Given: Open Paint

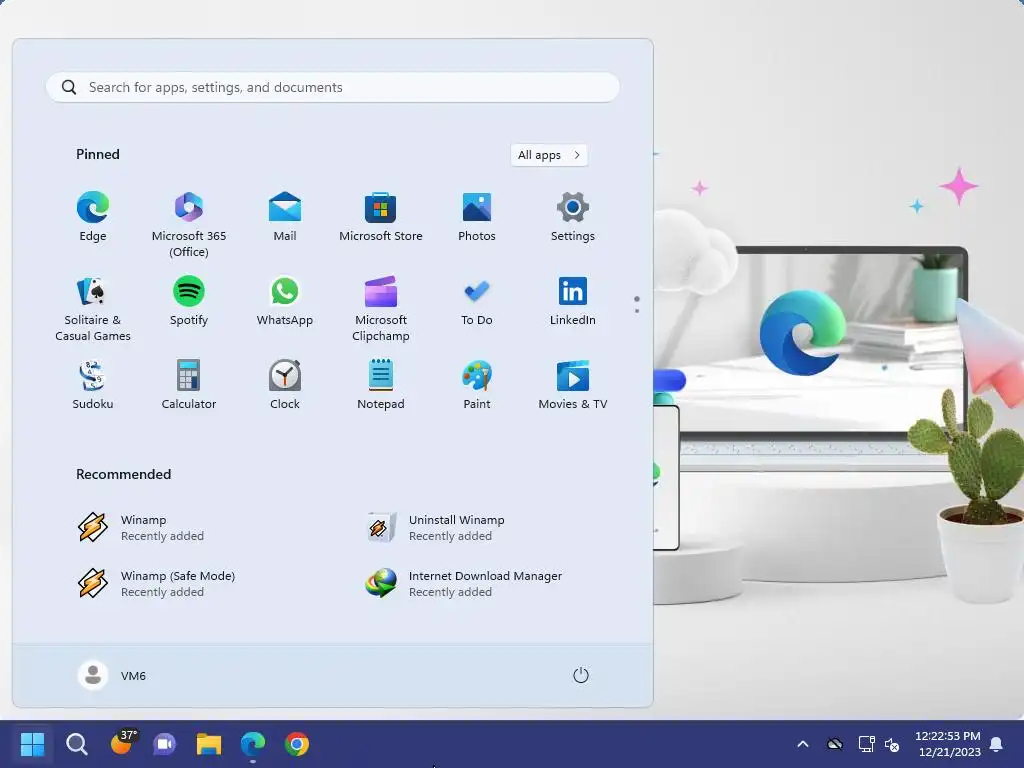Looking at the screenshot, I should pyautogui.click(x=477, y=385).
